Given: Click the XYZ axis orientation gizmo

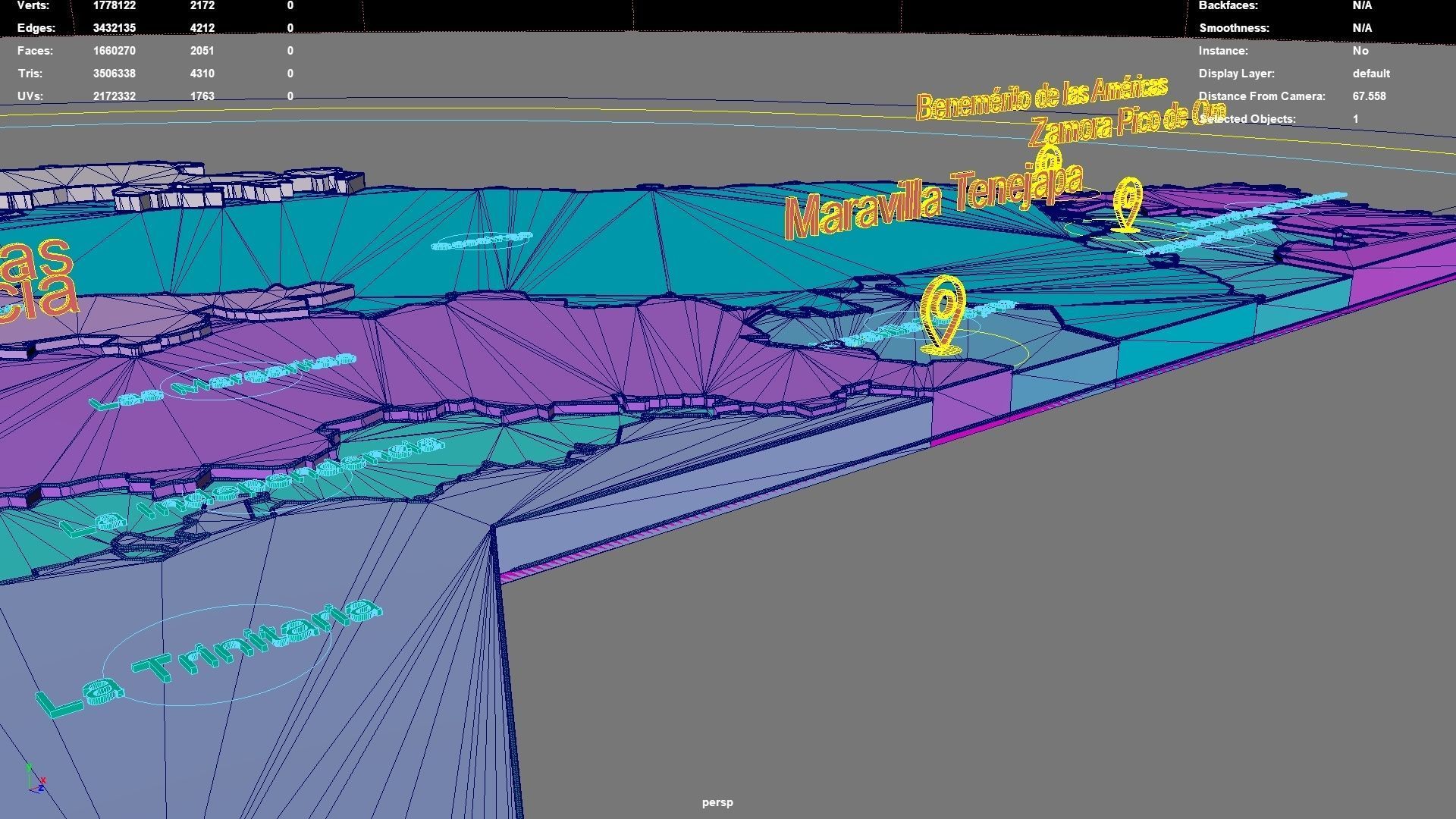Looking at the screenshot, I should (35, 780).
